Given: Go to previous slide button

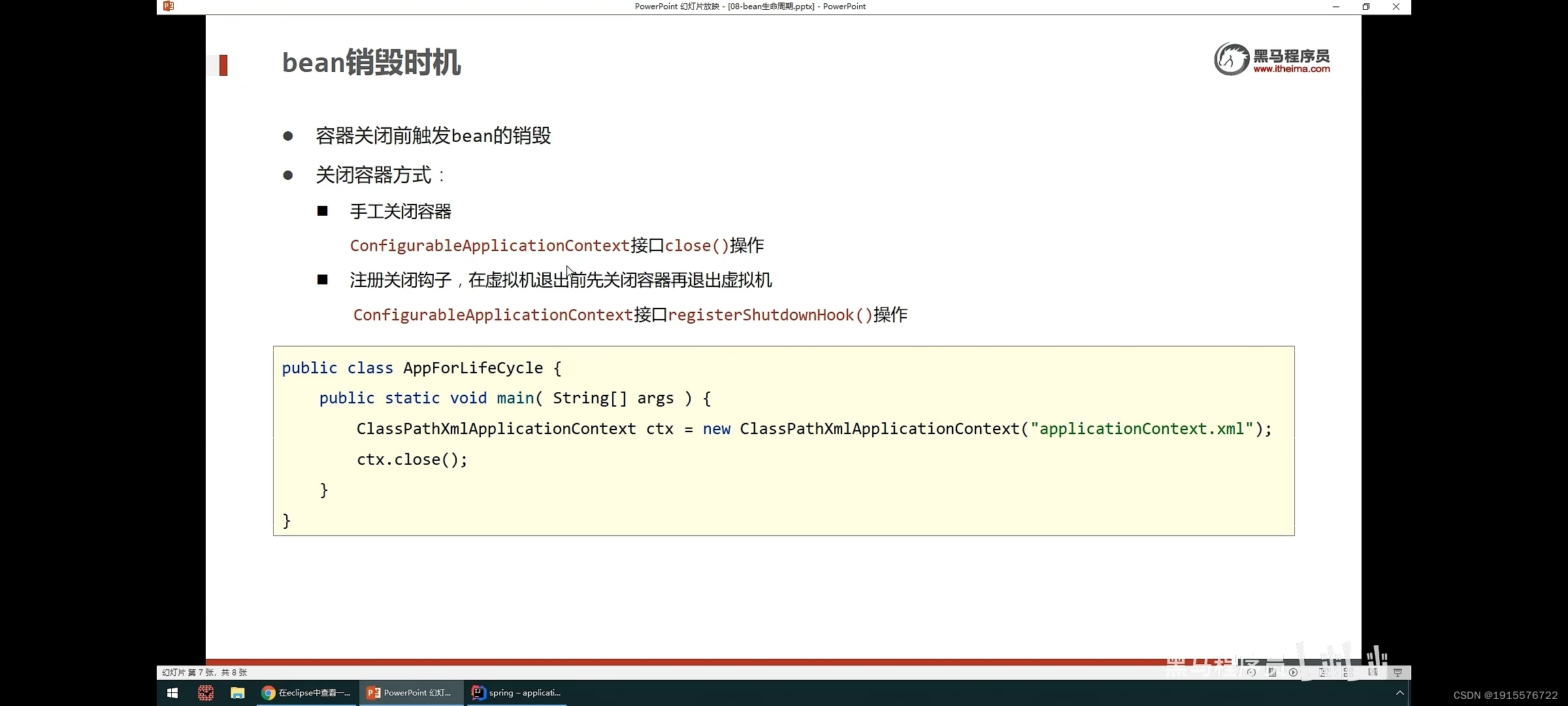Looking at the screenshot, I should 1251,672.
